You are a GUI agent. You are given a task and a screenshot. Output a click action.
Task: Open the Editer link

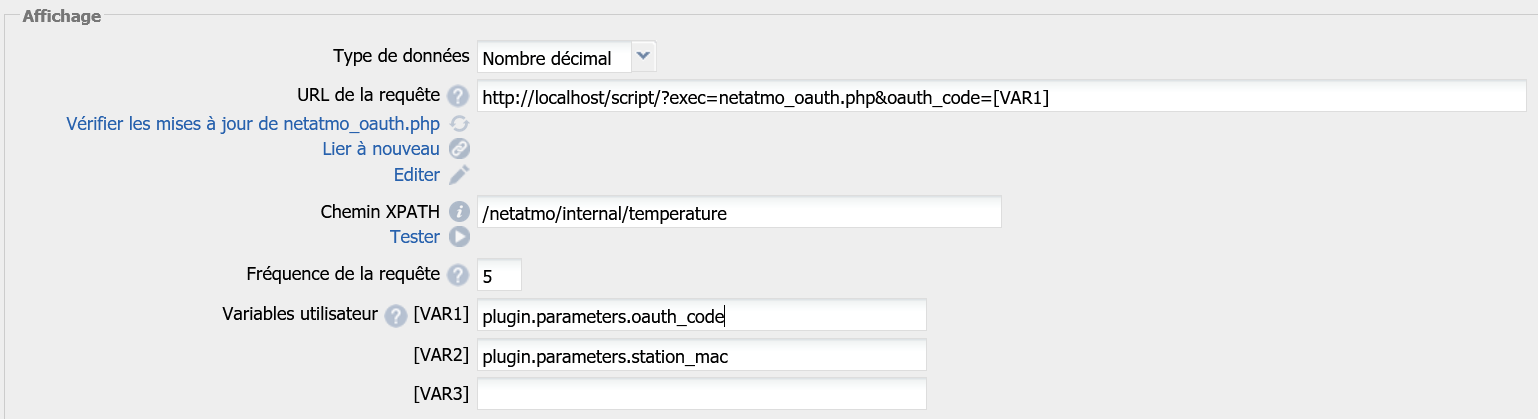click(416, 175)
